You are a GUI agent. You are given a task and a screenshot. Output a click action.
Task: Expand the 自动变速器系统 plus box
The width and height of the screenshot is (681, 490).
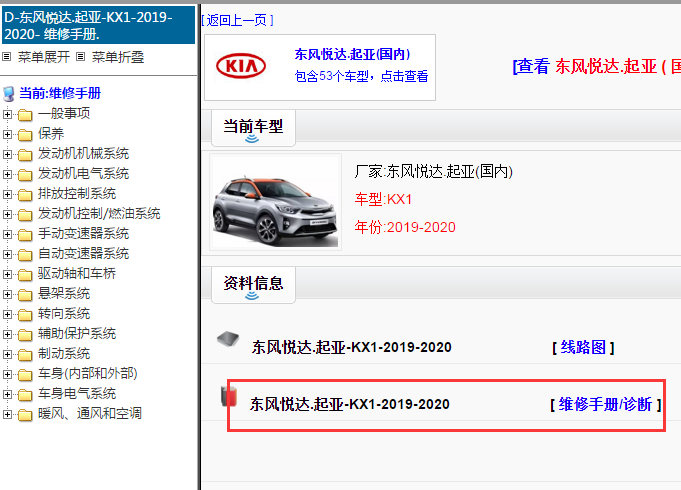[x=7, y=254]
